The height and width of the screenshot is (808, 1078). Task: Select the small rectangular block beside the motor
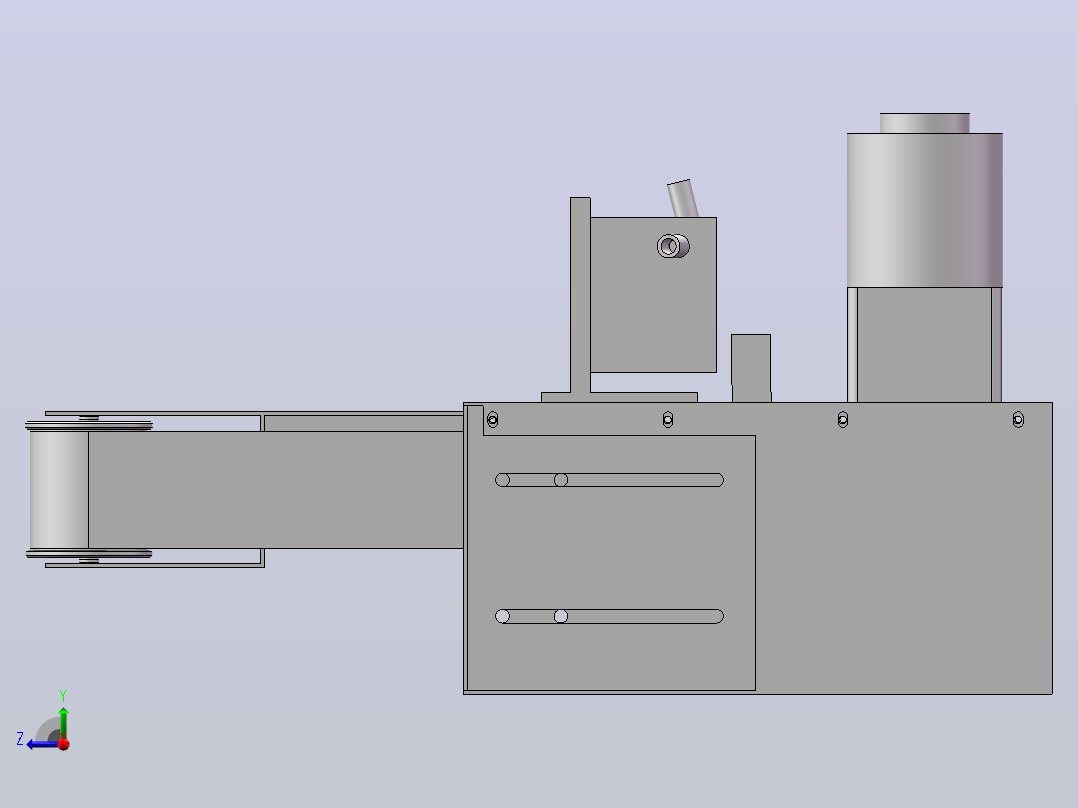click(x=751, y=368)
